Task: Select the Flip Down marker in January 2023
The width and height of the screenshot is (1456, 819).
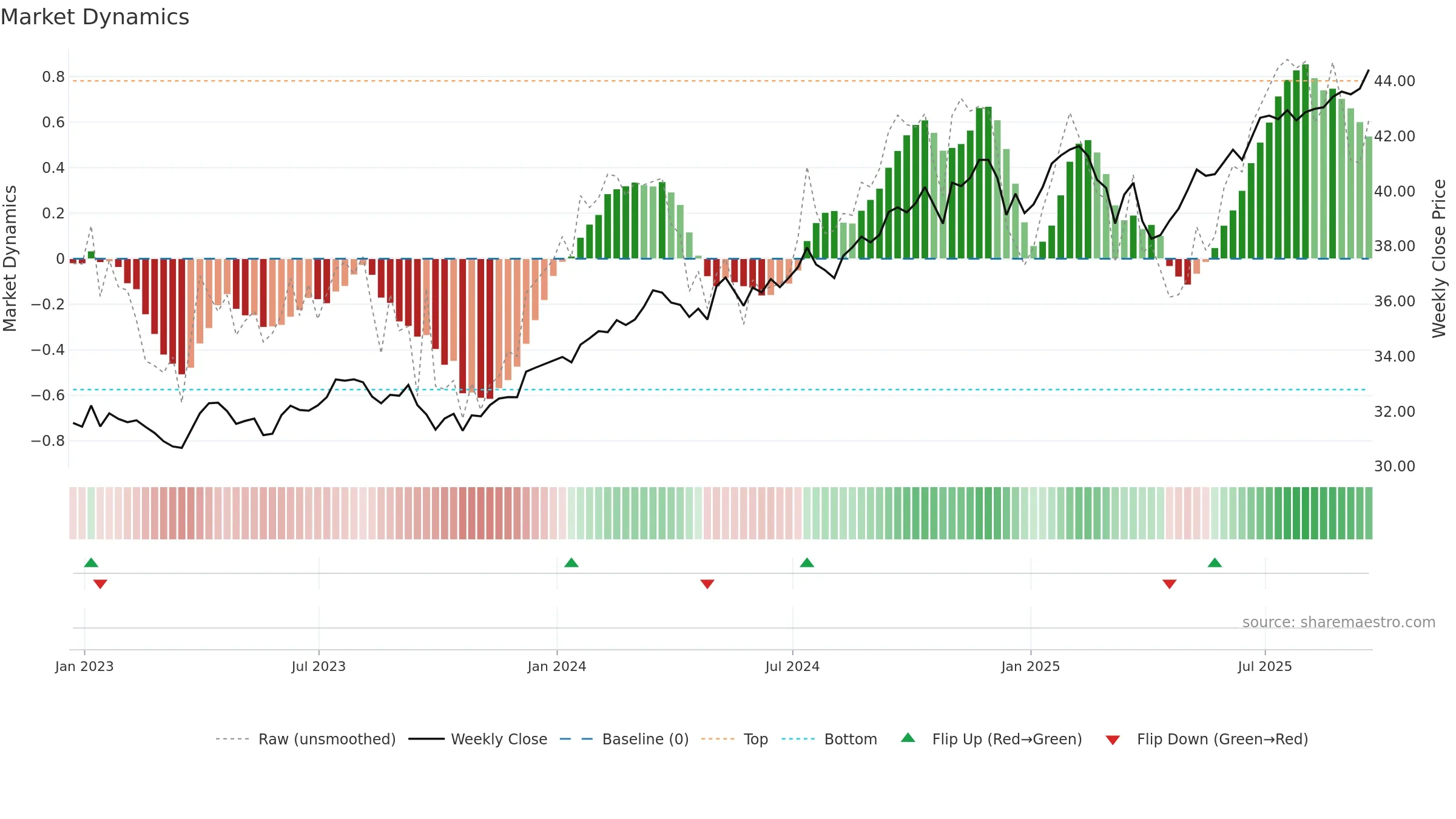Action: (x=100, y=584)
